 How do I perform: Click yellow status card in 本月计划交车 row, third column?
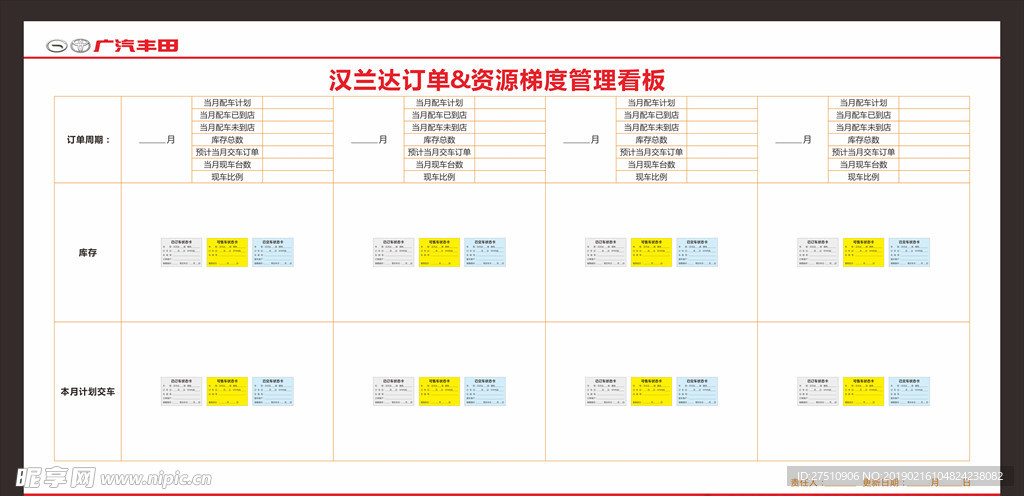[x=651, y=391]
